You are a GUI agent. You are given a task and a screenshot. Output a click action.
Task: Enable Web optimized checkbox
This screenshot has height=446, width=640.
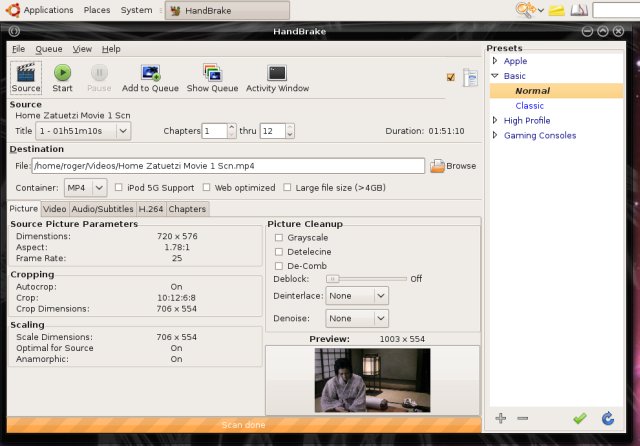[207, 187]
